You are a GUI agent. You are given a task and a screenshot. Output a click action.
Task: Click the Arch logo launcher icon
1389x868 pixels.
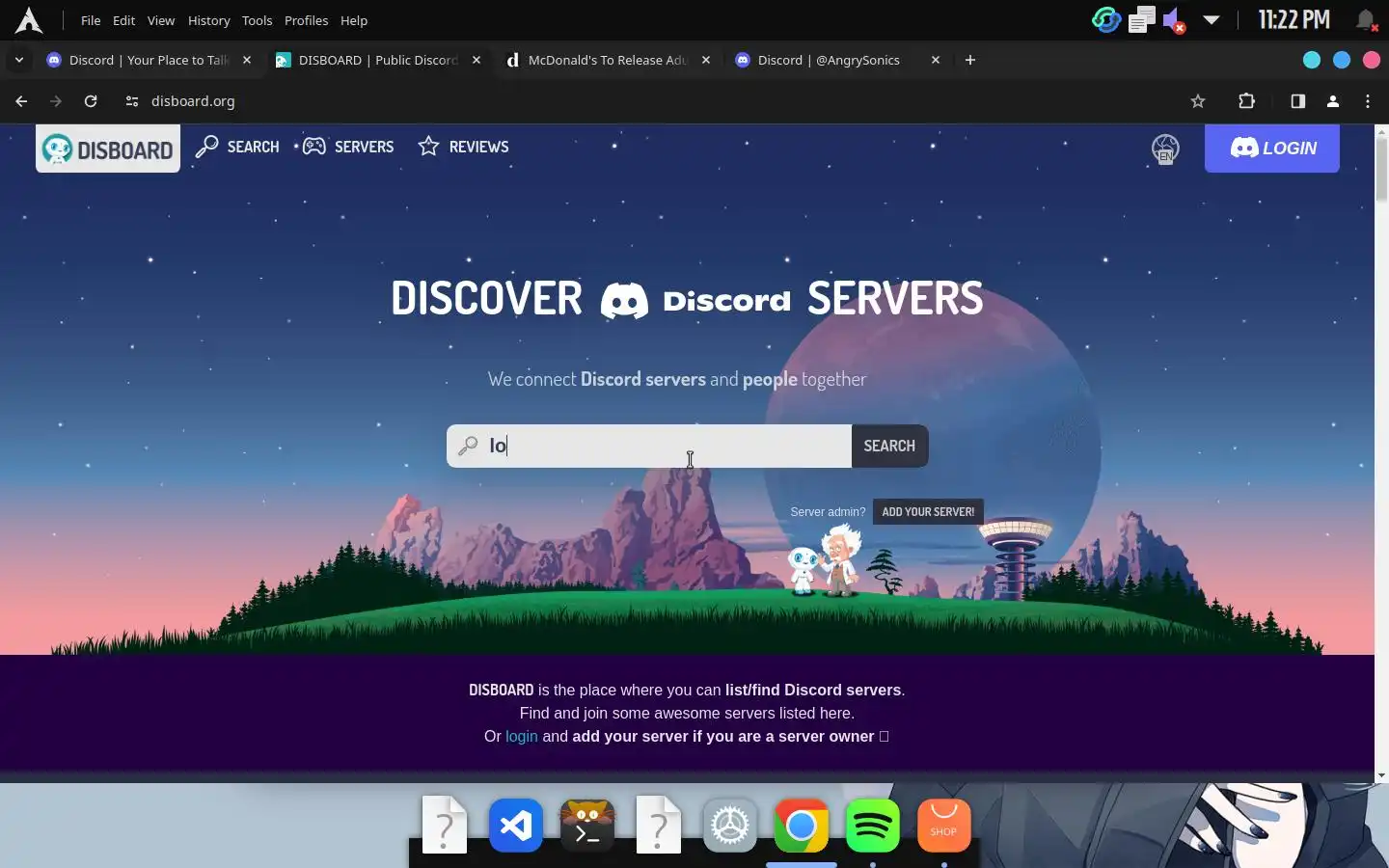[x=29, y=20]
